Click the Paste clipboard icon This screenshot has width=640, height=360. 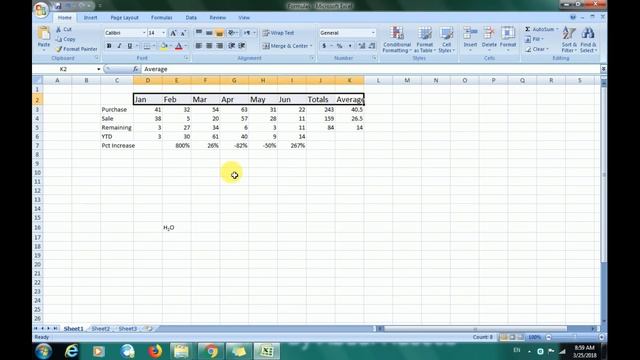[x=44, y=33]
